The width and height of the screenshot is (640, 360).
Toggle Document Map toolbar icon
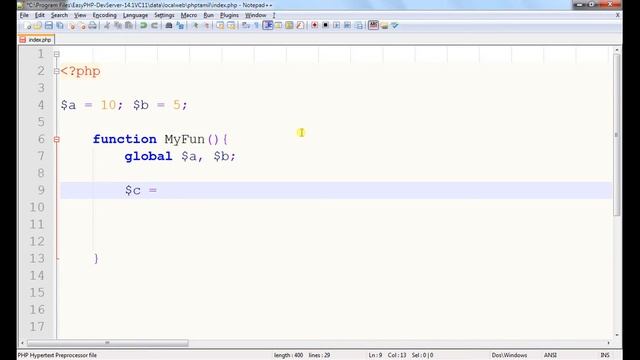[289, 26]
